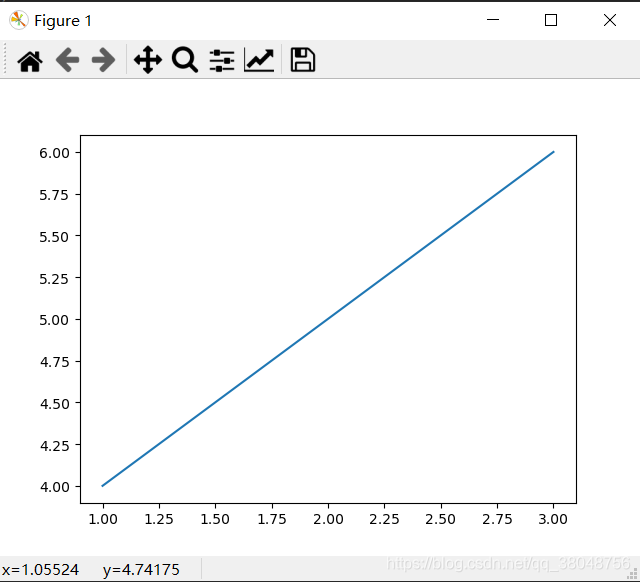Click the y-axis label 4.75
640x582 pixels.
pyautogui.click(x=54, y=362)
